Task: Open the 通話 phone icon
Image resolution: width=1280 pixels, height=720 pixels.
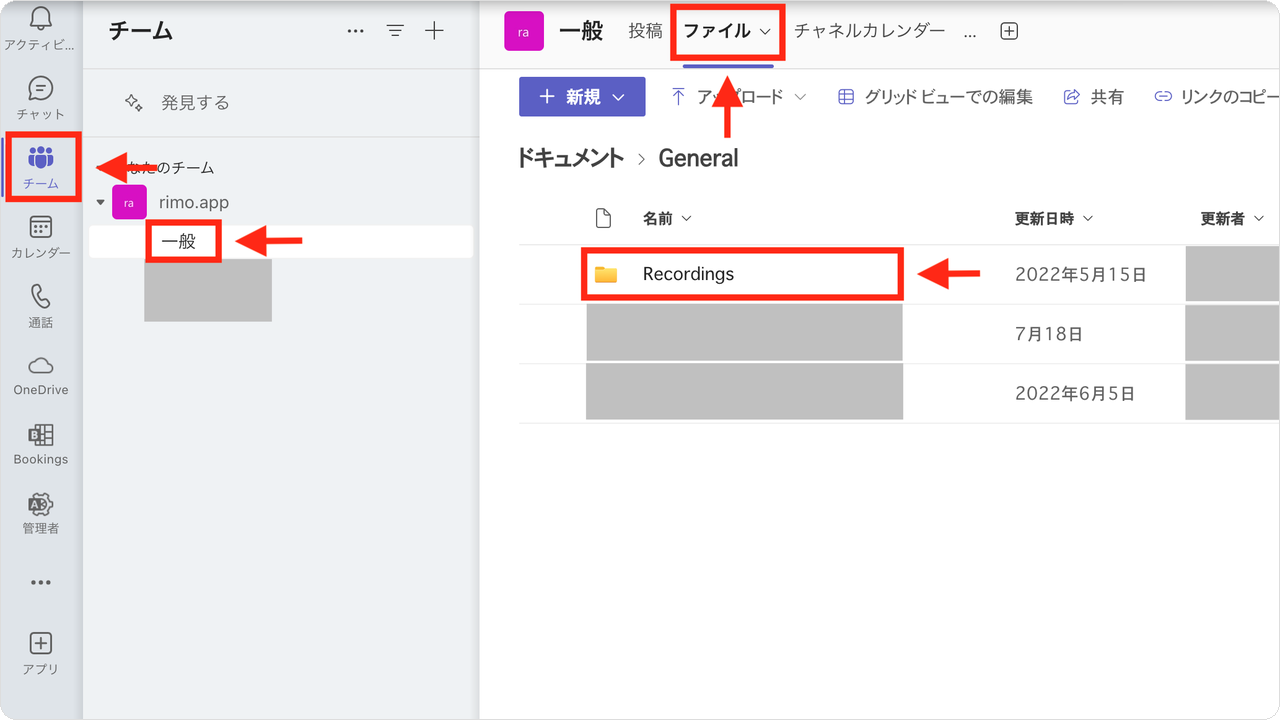Action: (40, 296)
